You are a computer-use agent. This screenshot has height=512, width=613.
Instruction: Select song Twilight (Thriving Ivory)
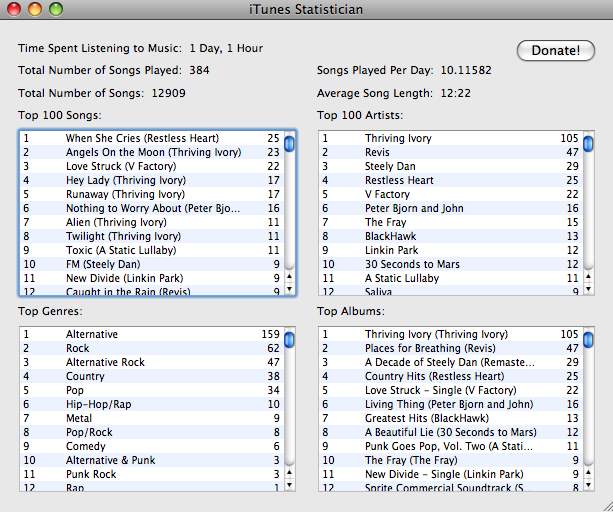pos(152,236)
